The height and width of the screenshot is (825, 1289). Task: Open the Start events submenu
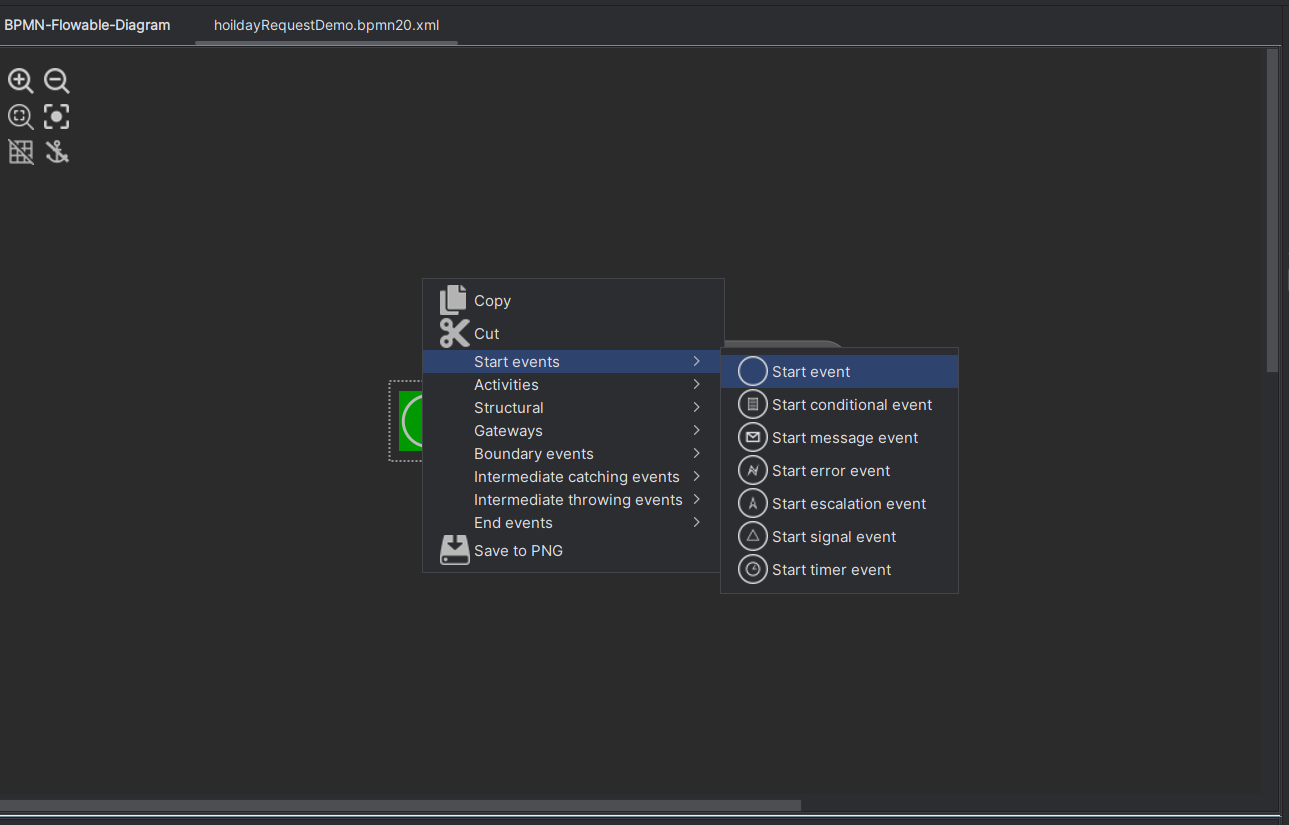573,362
